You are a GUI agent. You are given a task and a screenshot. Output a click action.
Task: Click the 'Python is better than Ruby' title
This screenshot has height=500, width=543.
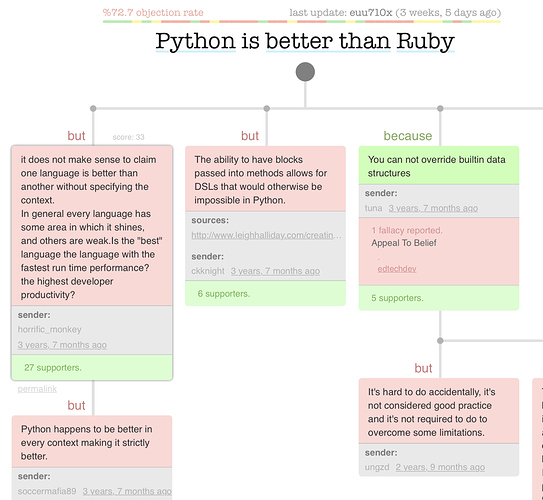tap(305, 41)
